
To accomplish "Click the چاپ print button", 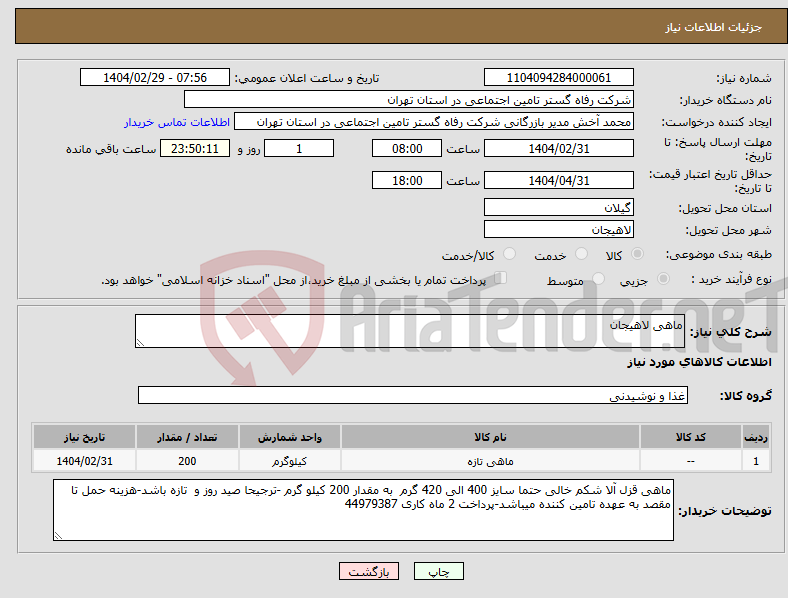I will [x=439, y=571].
